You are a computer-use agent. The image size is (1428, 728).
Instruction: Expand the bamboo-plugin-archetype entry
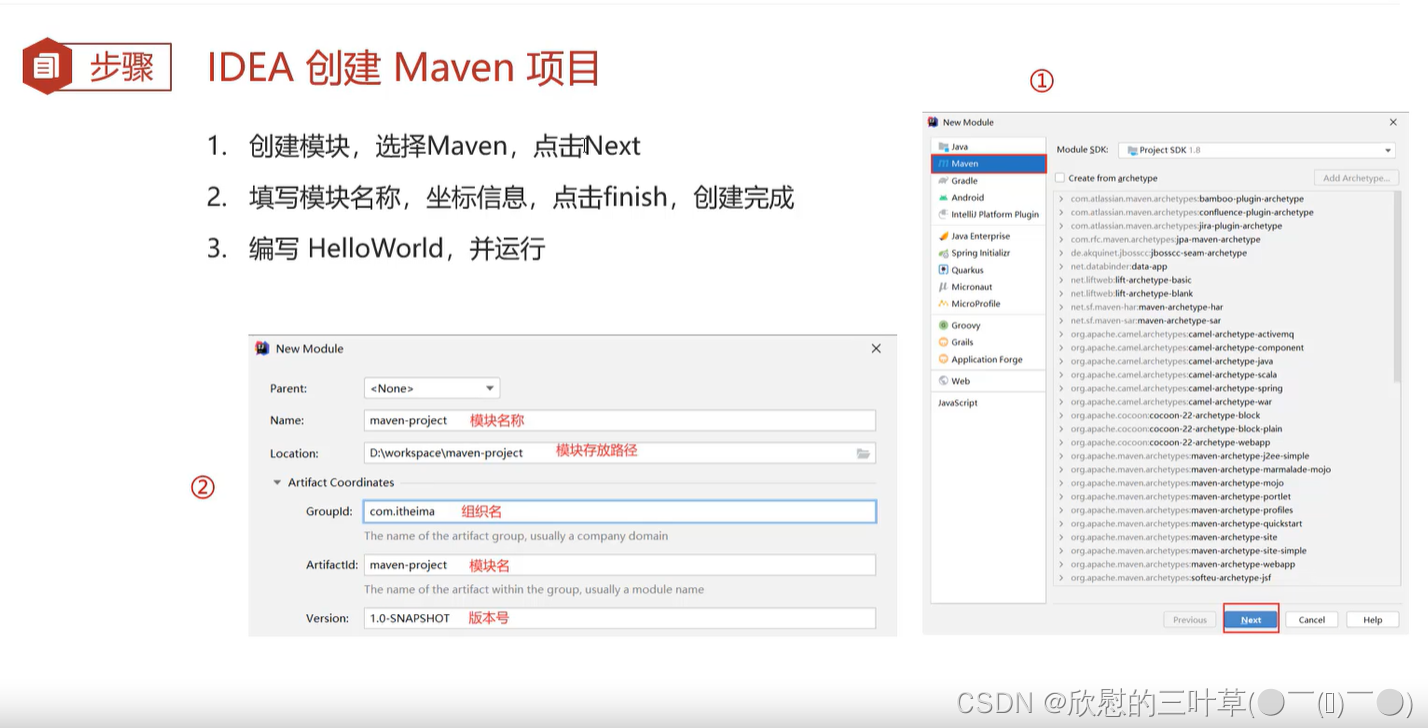[x=1061, y=199]
